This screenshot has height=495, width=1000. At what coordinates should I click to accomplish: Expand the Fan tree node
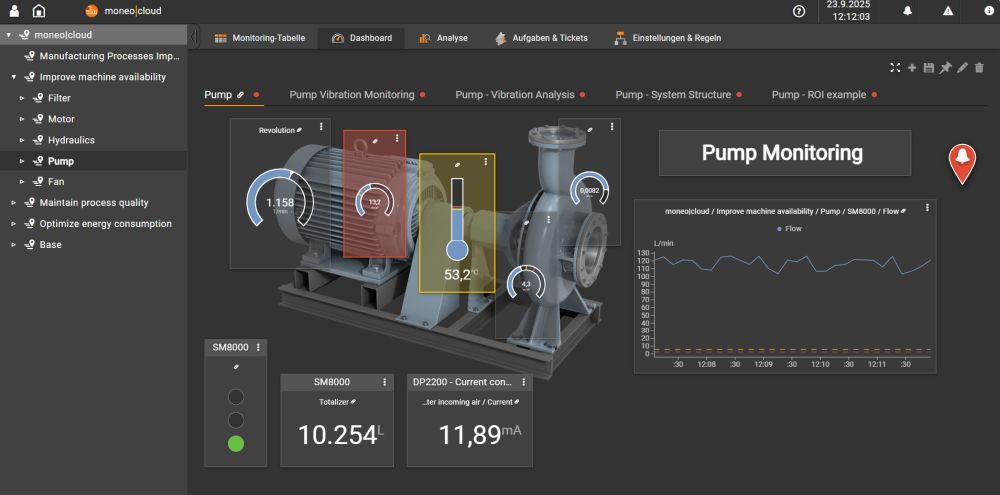[22, 182]
